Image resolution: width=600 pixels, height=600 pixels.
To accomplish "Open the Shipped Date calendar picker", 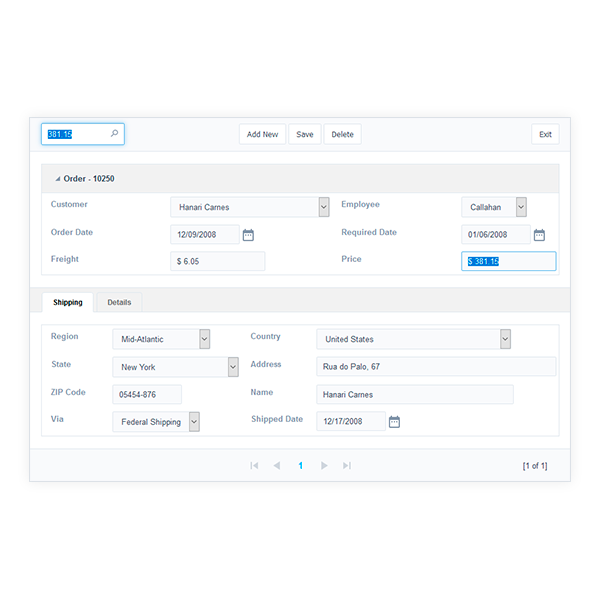I will click(394, 422).
